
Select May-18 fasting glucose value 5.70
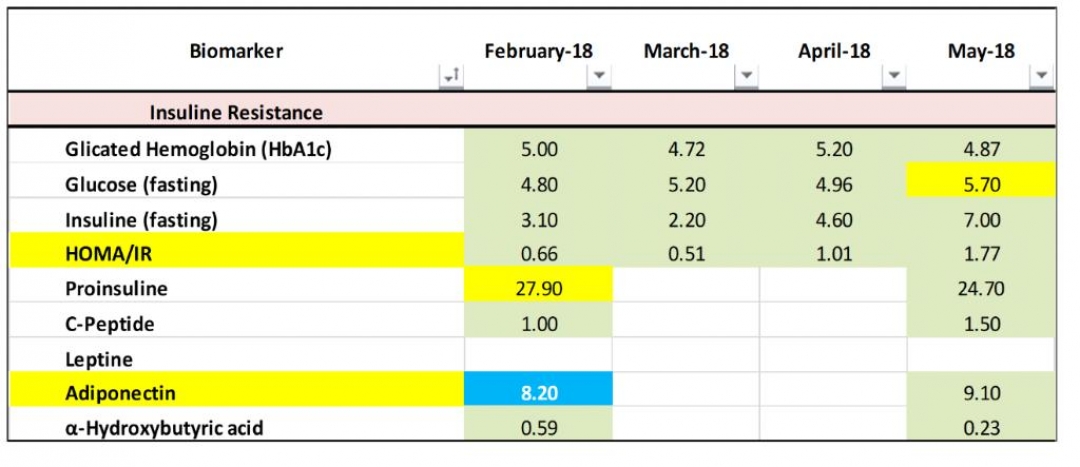tap(981, 184)
